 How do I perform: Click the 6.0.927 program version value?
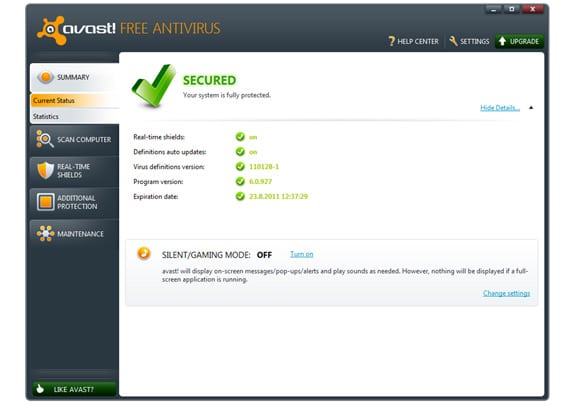click(x=260, y=182)
